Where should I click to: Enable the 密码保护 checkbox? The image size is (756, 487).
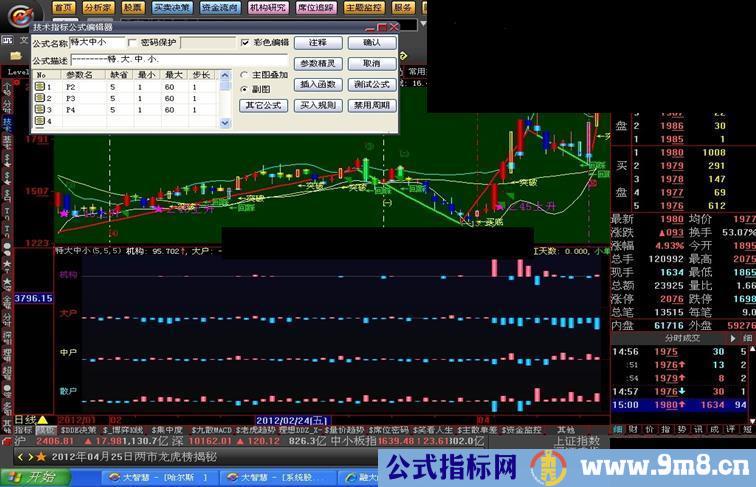pos(133,43)
